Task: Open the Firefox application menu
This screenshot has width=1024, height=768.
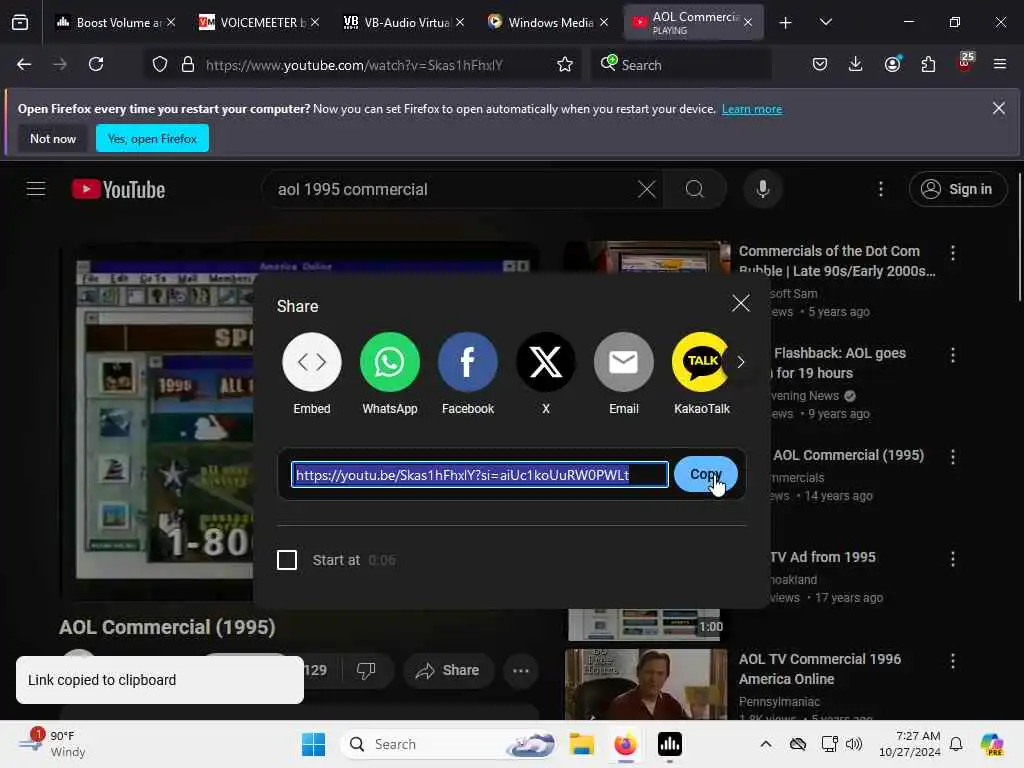Action: (x=1000, y=64)
